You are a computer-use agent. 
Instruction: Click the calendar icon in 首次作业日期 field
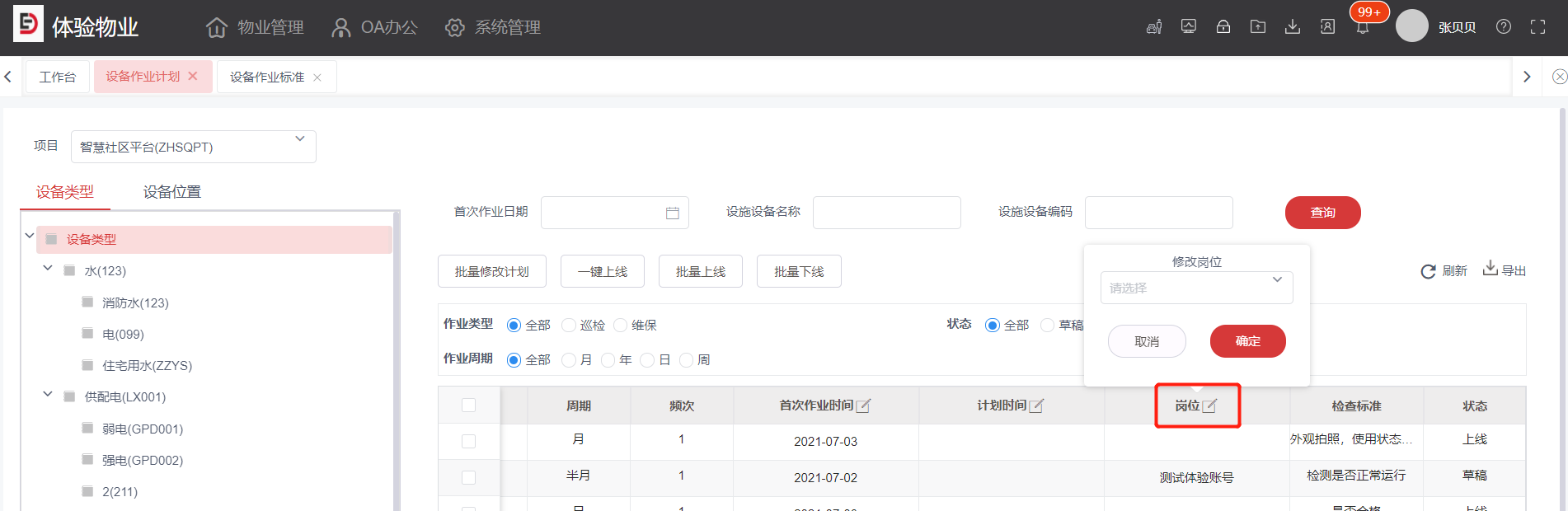673,213
